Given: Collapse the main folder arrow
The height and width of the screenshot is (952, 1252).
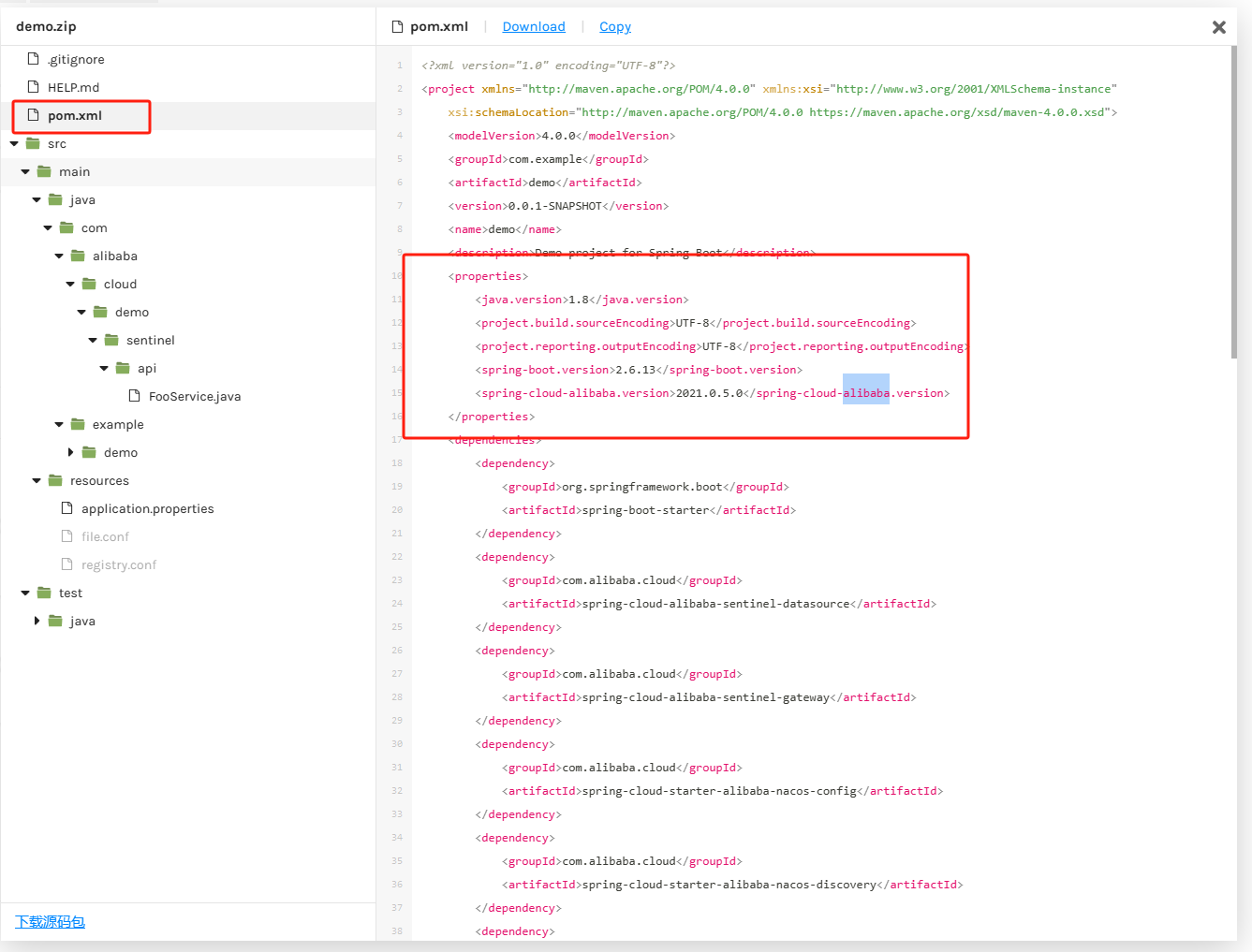Looking at the screenshot, I should (x=25, y=171).
